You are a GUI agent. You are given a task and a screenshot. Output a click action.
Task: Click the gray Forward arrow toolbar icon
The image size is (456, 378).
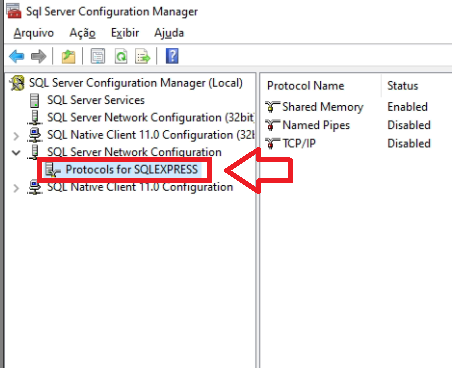point(39,56)
